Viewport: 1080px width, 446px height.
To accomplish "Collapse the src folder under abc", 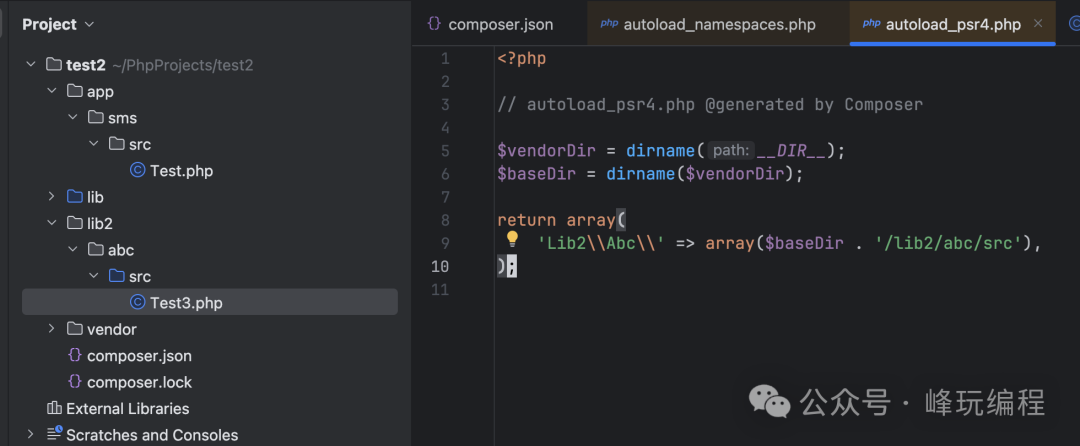I will coord(93,276).
